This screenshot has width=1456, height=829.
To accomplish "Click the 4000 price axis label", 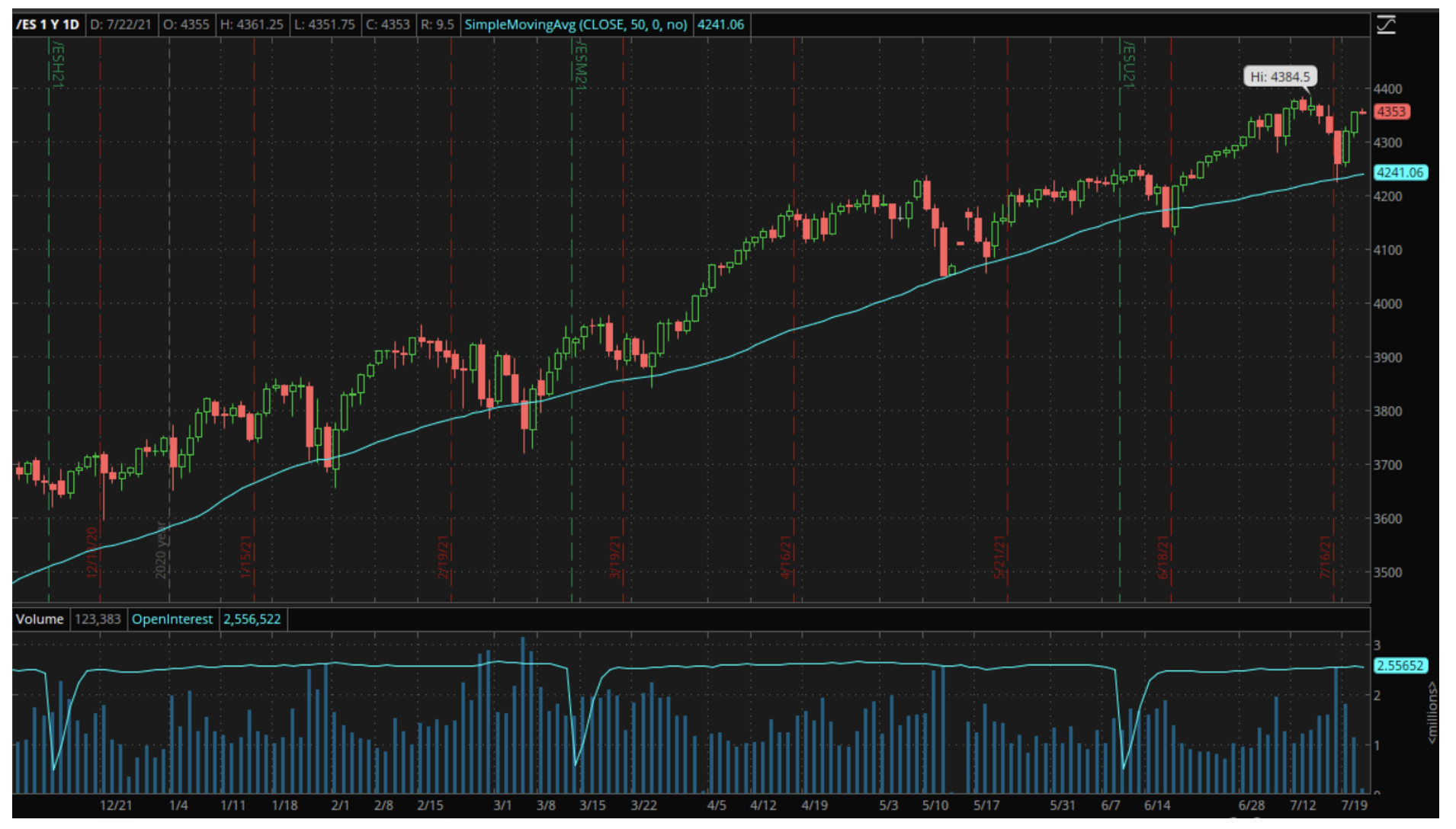I will (1387, 304).
